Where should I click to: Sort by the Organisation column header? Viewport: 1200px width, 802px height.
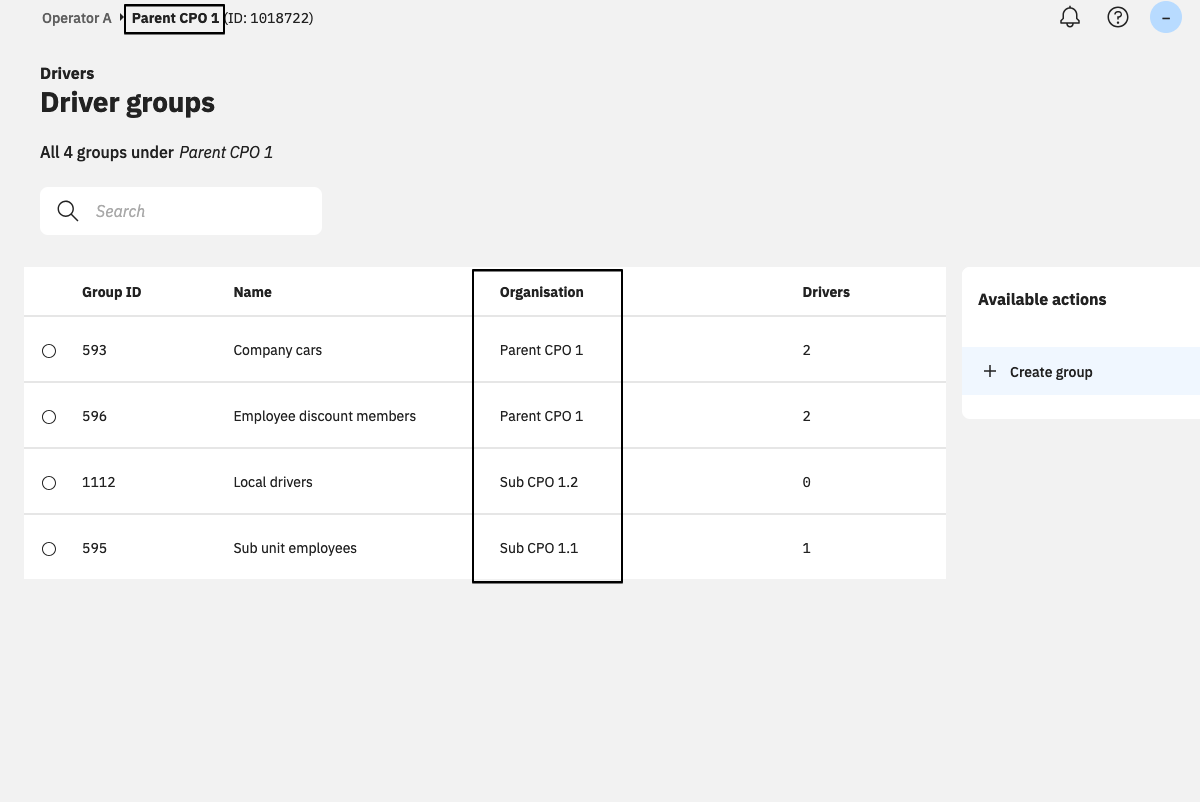pos(542,292)
